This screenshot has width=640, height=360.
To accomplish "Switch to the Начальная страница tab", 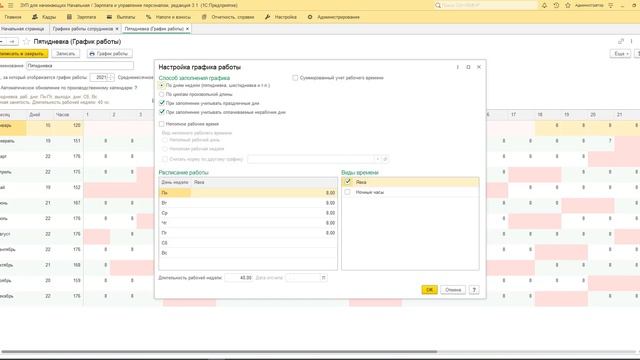I will [22, 29].
